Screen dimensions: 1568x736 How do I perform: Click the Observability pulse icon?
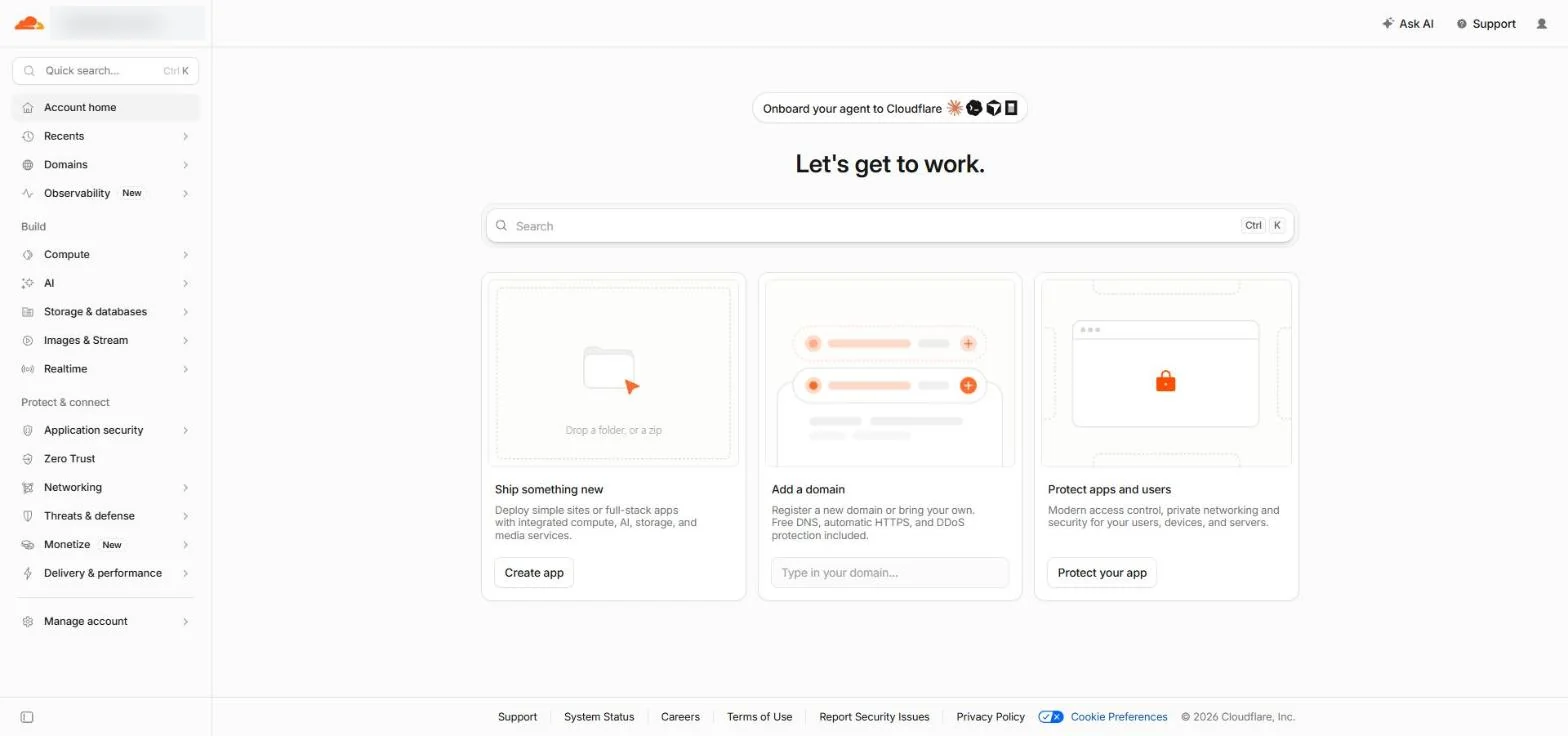(28, 193)
